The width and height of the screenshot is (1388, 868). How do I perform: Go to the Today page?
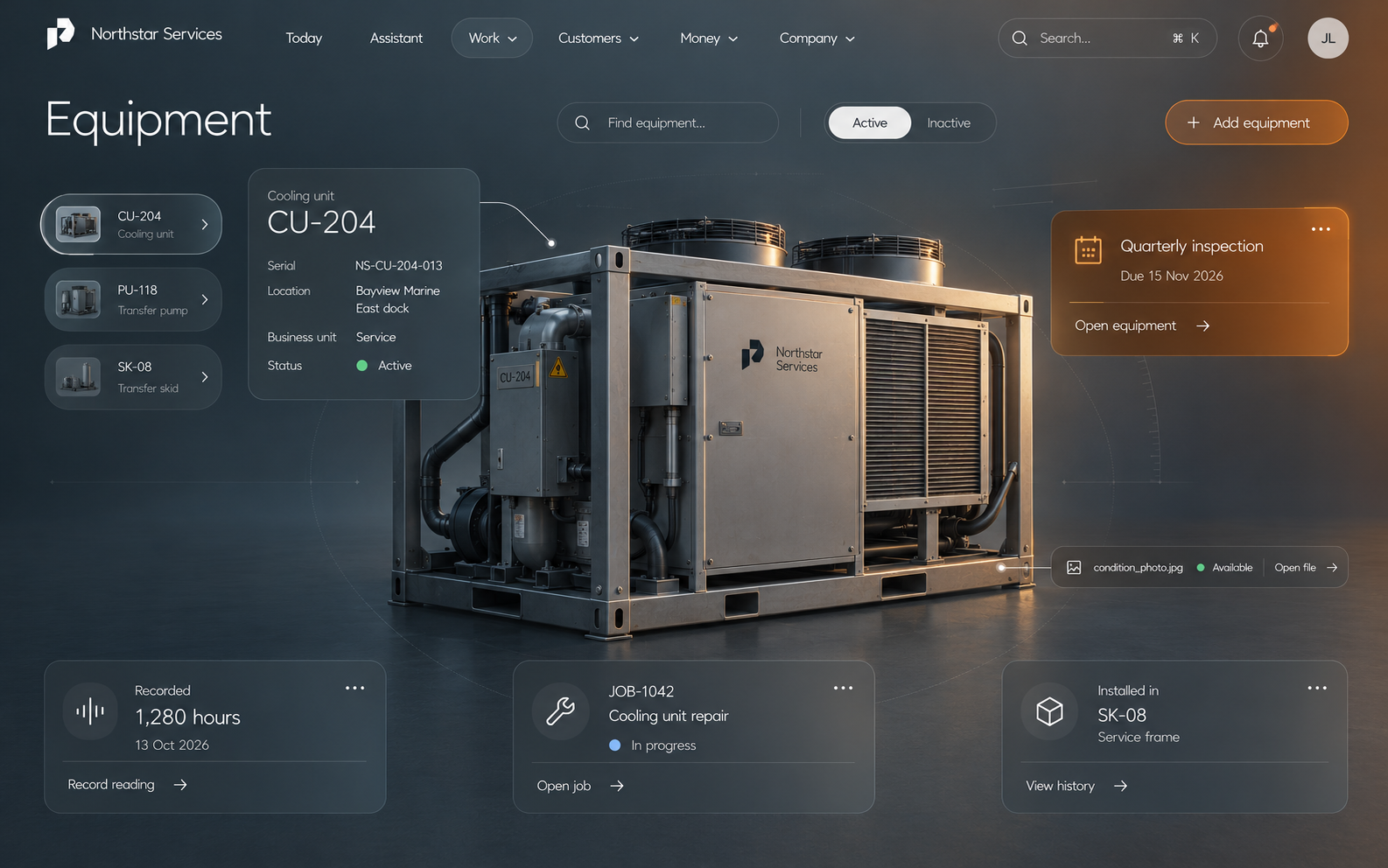(x=304, y=38)
